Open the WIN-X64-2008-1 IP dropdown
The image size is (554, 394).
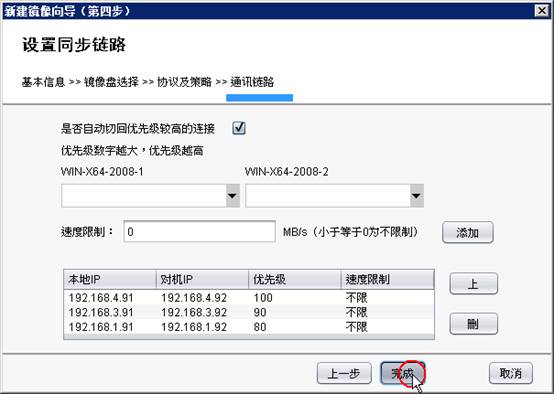click(x=232, y=196)
